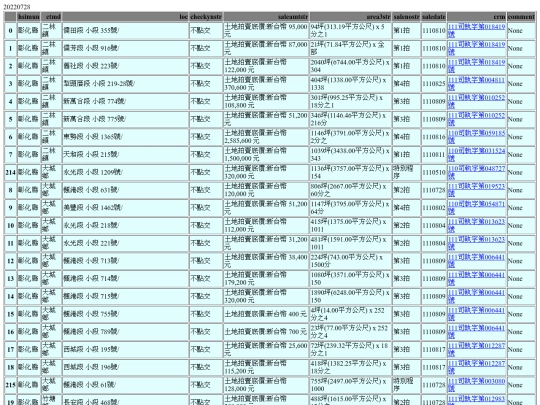
Task: Open the crm link in row 18
Action: point(476,367)
